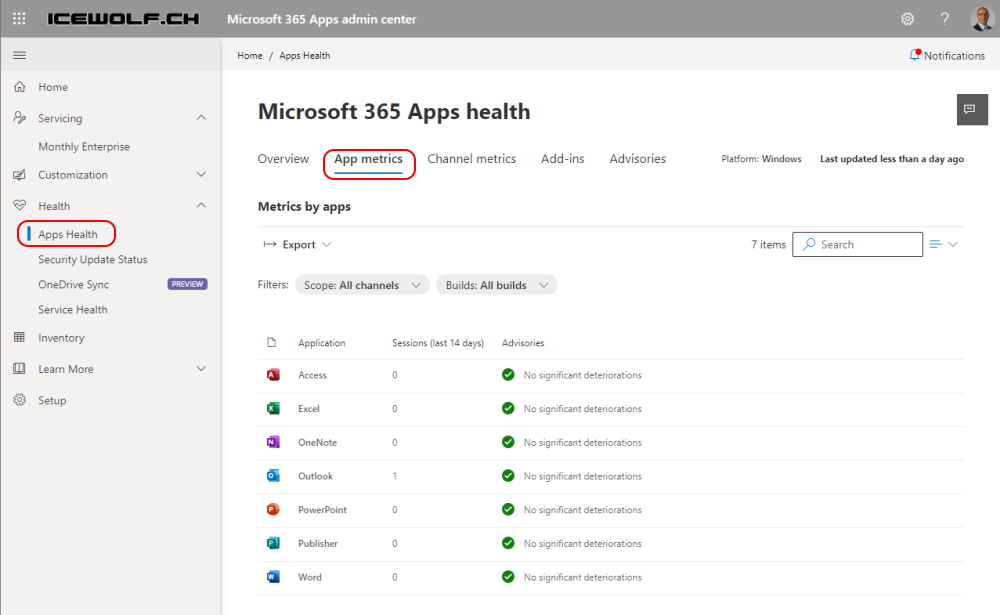Image resolution: width=1000 pixels, height=615 pixels.
Task: Click the Advisories column header
Action: [x=523, y=343]
